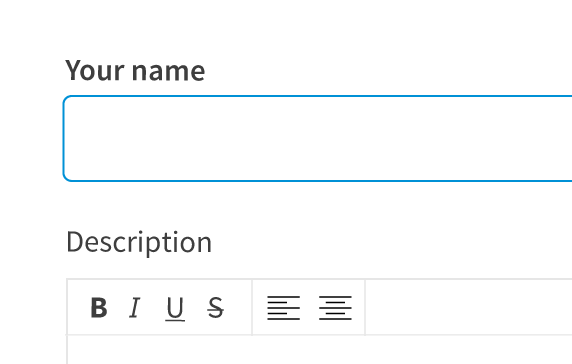The image size is (572, 364).
Task: Set focus in rich text area below toolbar
Action: (x=320, y=350)
